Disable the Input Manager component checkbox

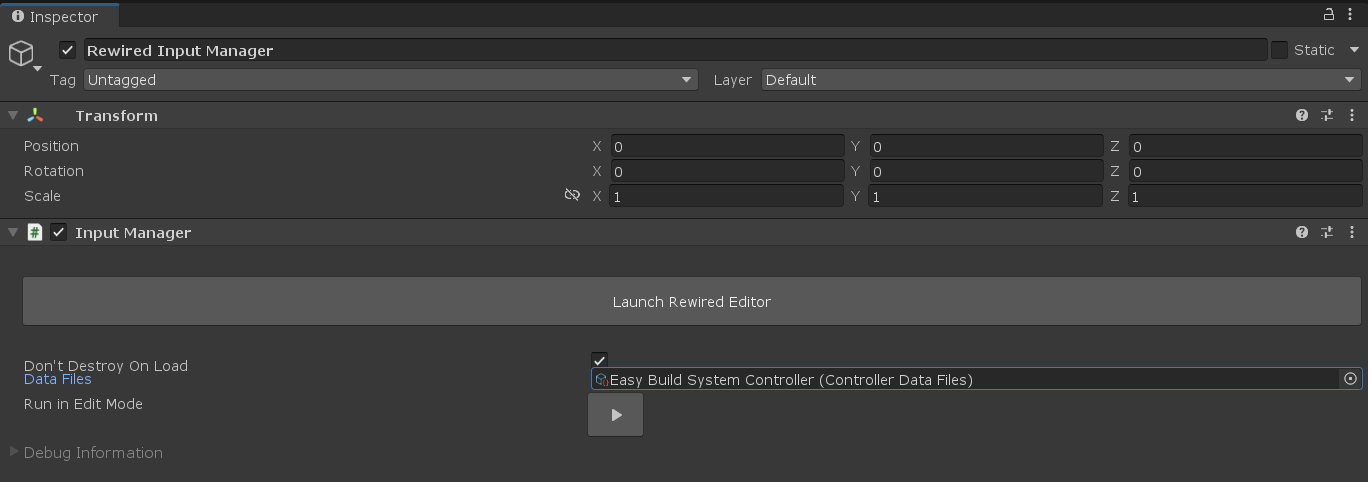pos(59,233)
